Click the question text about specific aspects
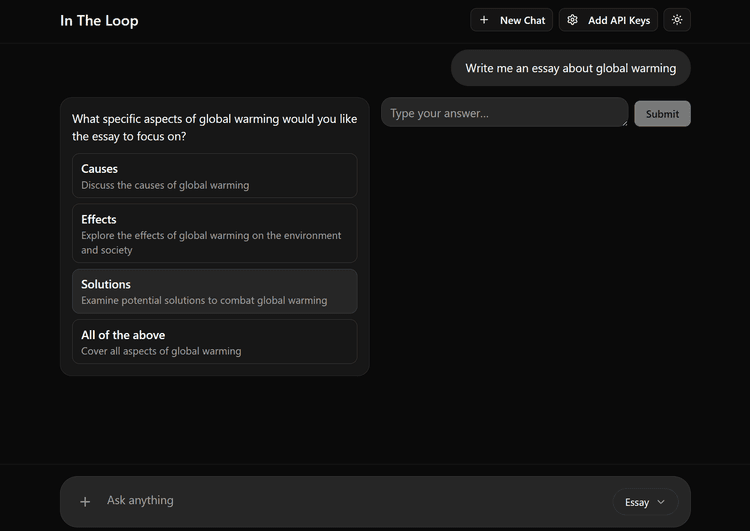The image size is (750, 531). pos(214,127)
